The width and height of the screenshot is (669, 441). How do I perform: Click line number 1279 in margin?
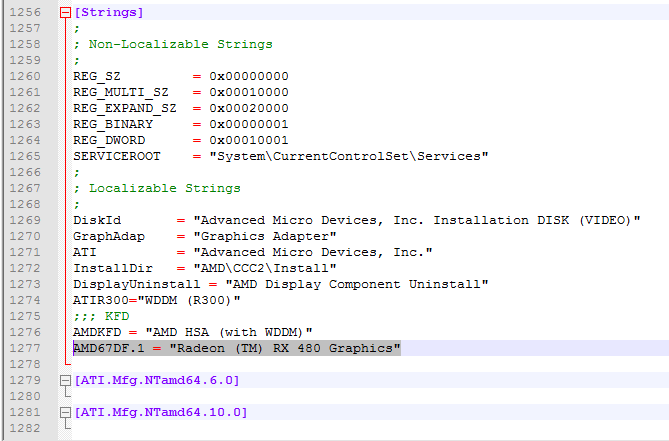coord(25,380)
